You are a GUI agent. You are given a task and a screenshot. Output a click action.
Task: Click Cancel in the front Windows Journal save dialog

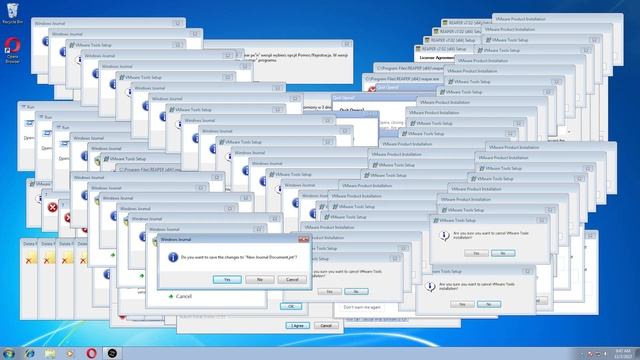[x=292, y=280]
